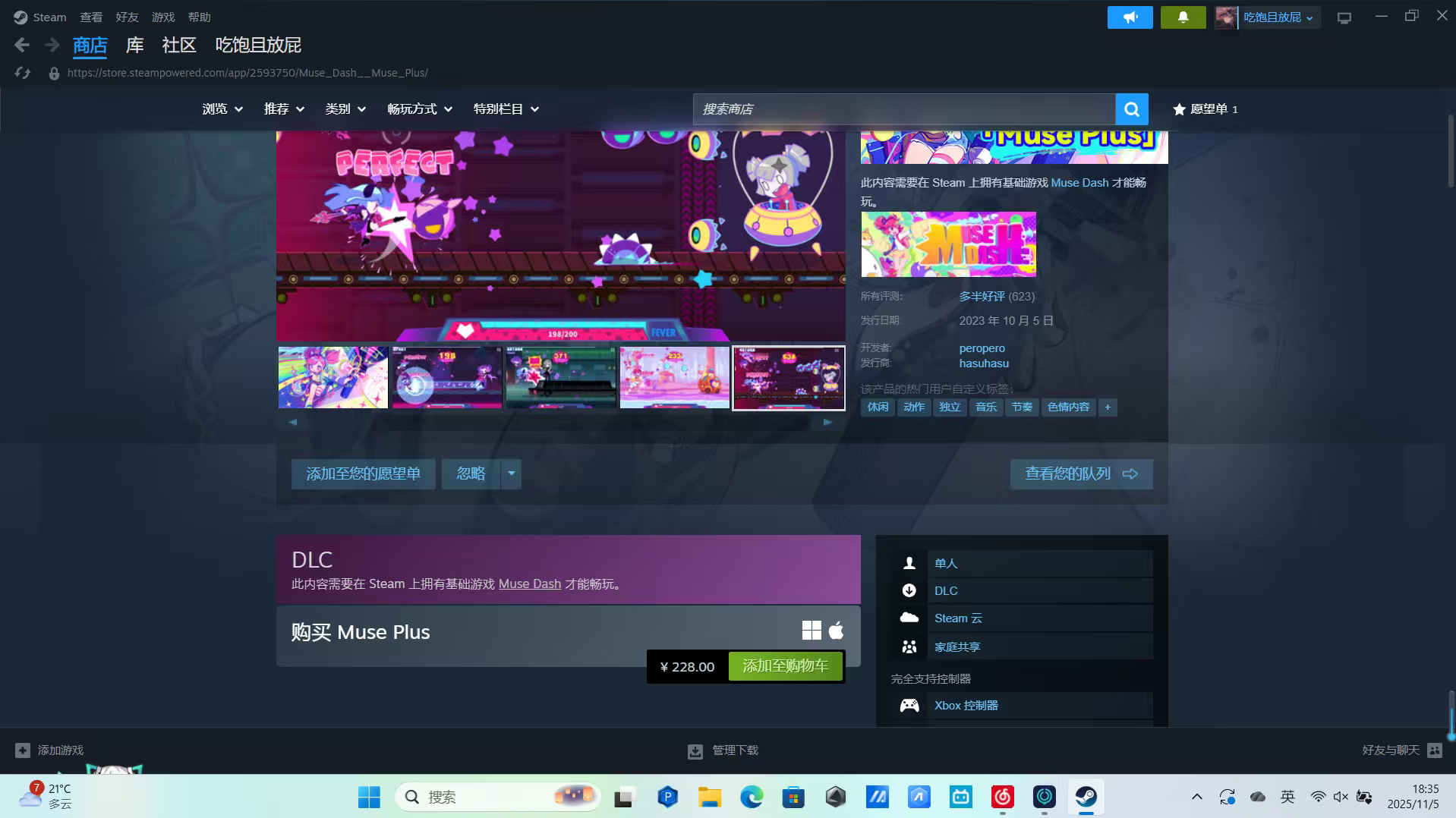Select the first screenshot thumbnail
The width and height of the screenshot is (1456, 818).
[332, 377]
